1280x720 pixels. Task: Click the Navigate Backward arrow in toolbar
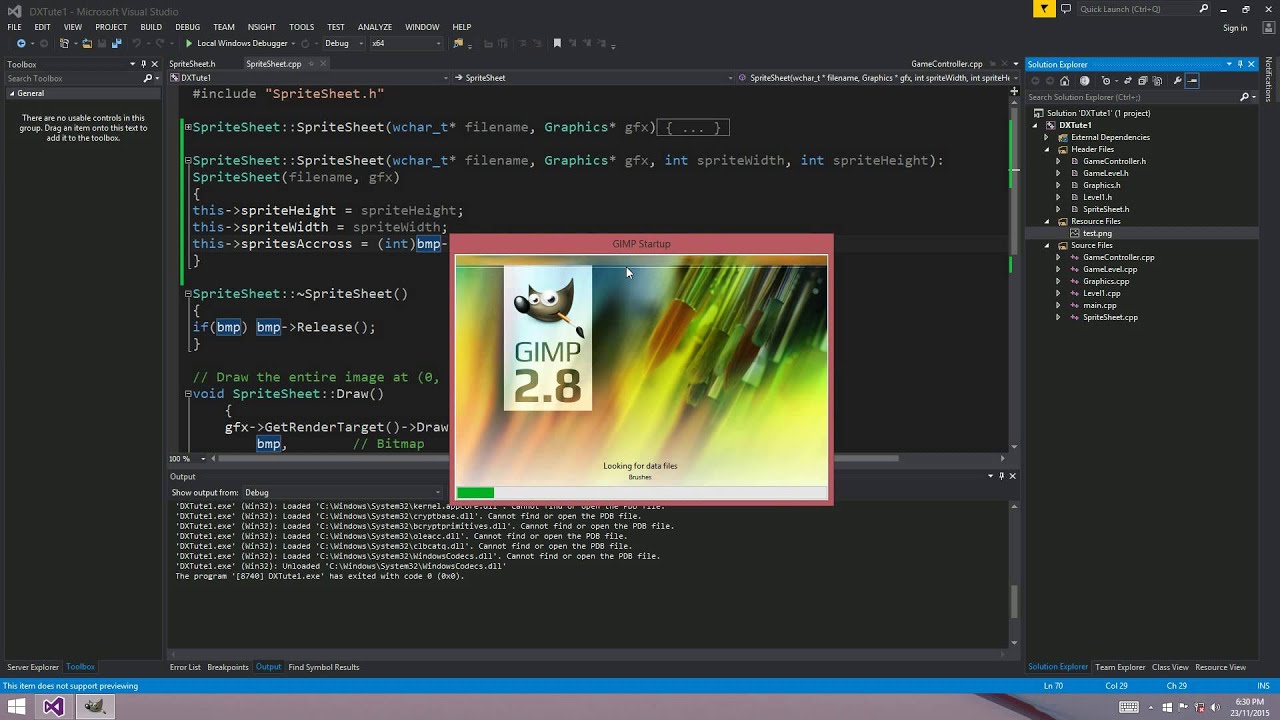pos(21,43)
